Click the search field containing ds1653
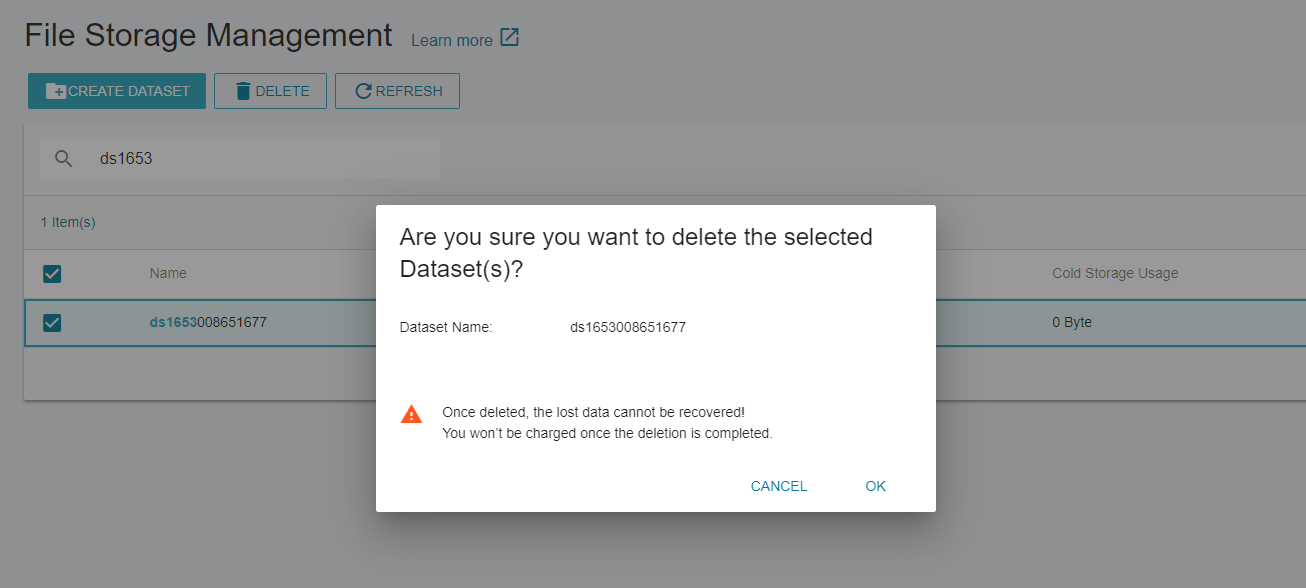Image resolution: width=1306 pixels, height=588 pixels. (240, 159)
